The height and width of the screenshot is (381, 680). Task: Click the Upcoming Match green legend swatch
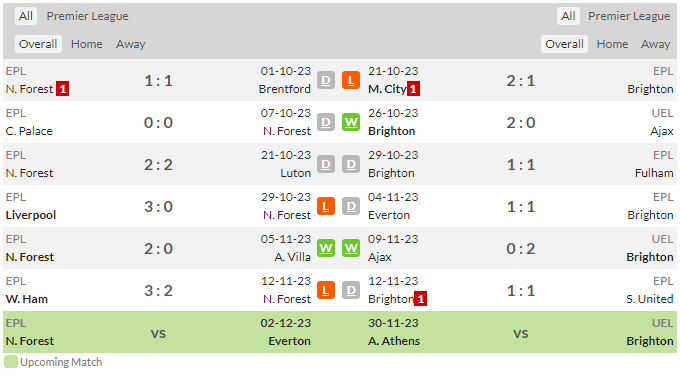point(11,362)
